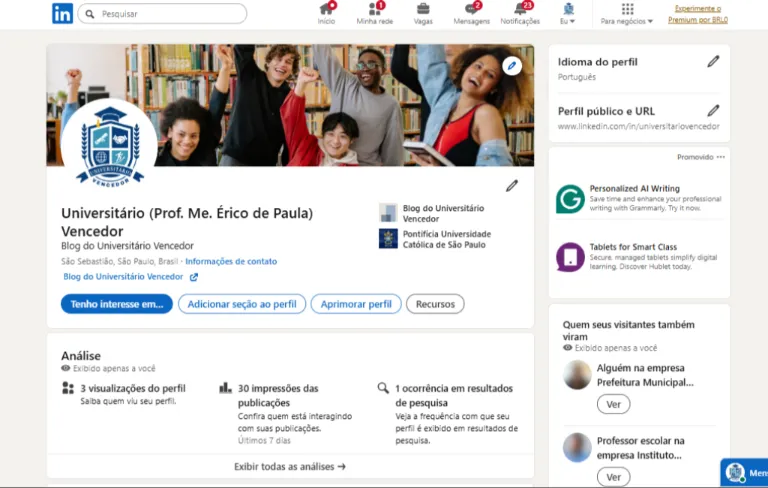Click the impressions bar chart icon

click(225, 389)
